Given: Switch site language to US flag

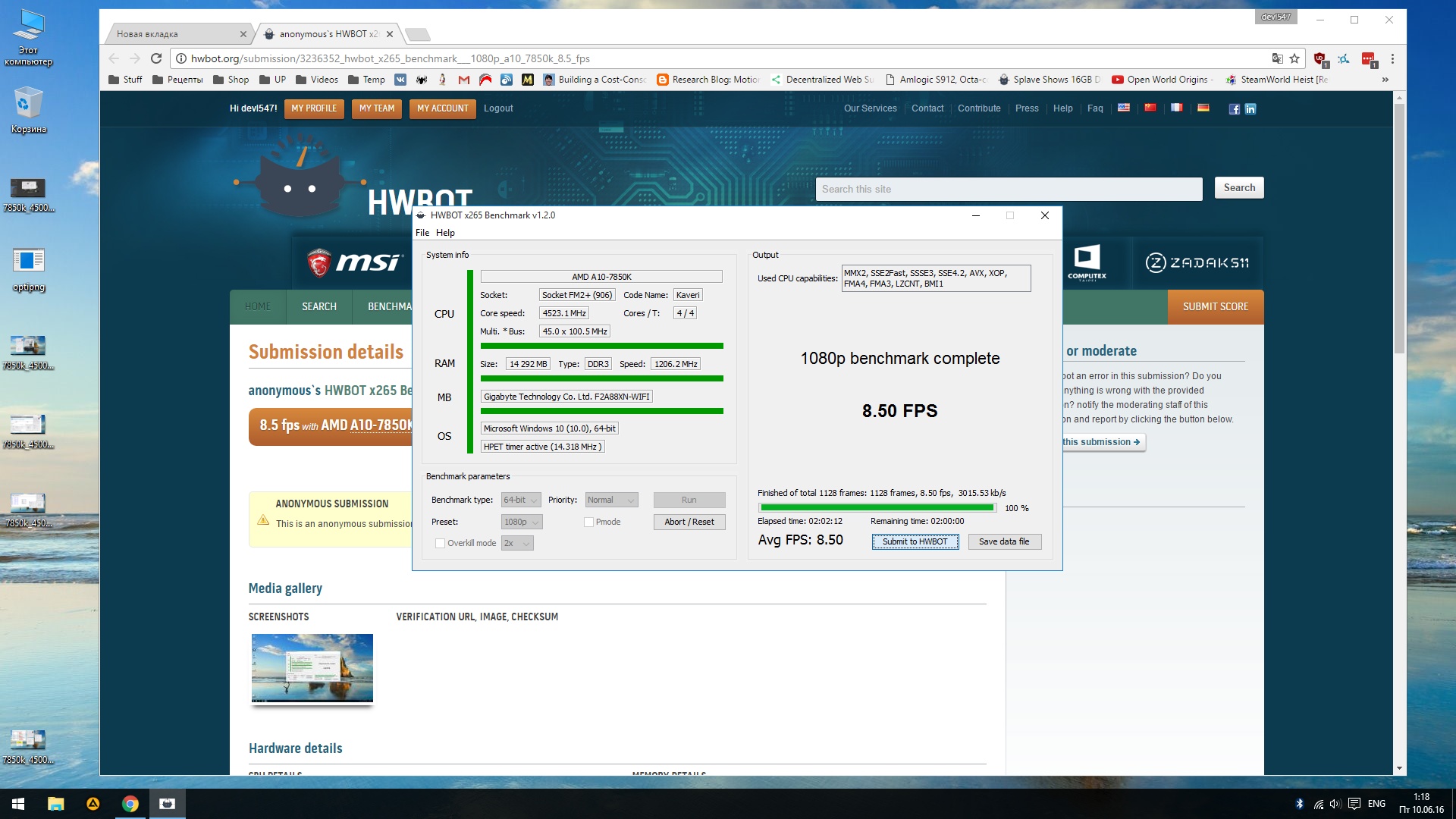Looking at the screenshot, I should pyautogui.click(x=1124, y=108).
